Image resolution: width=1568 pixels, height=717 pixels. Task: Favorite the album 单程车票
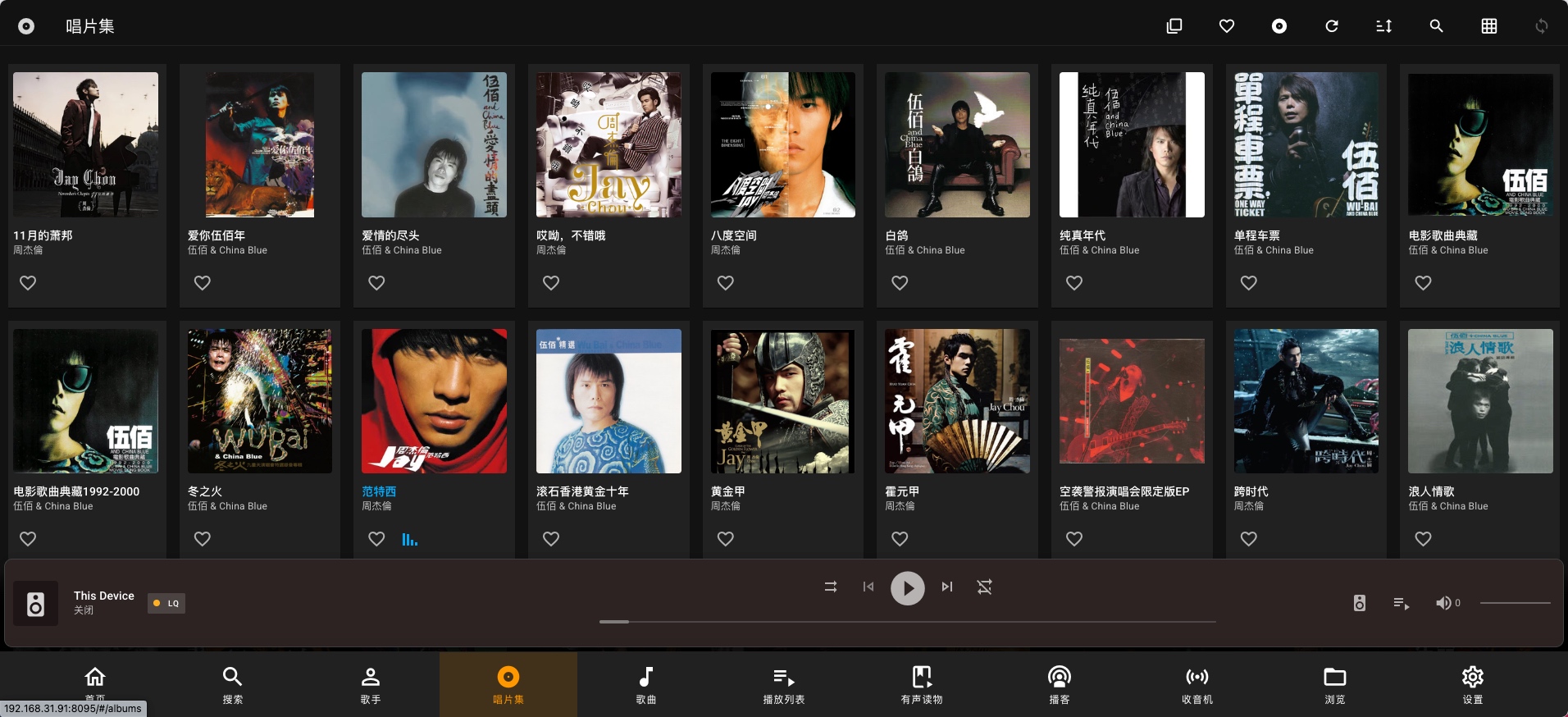point(1249,283)
